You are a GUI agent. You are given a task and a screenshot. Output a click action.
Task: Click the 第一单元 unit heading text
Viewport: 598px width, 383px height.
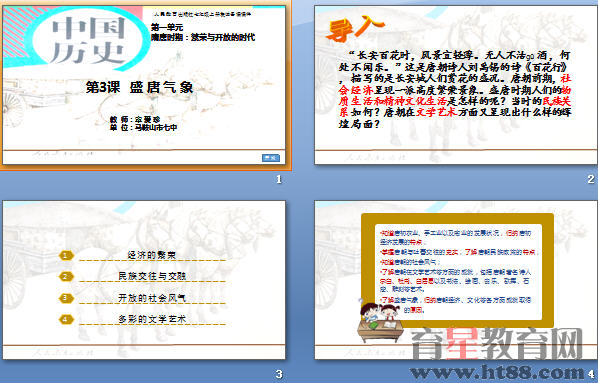(167, 27)
